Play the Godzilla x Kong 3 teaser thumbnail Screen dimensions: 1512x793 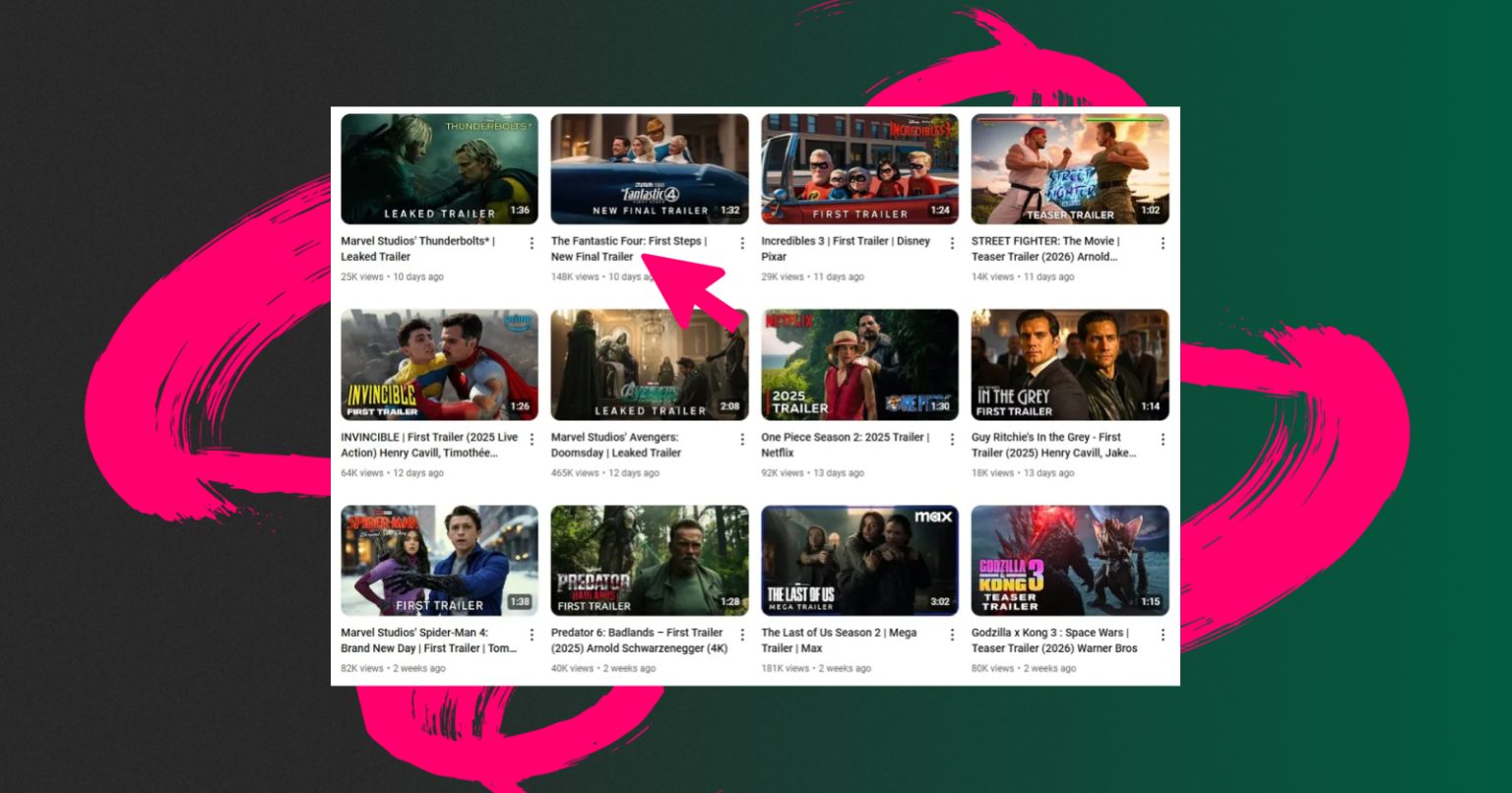pos(1070,561)
